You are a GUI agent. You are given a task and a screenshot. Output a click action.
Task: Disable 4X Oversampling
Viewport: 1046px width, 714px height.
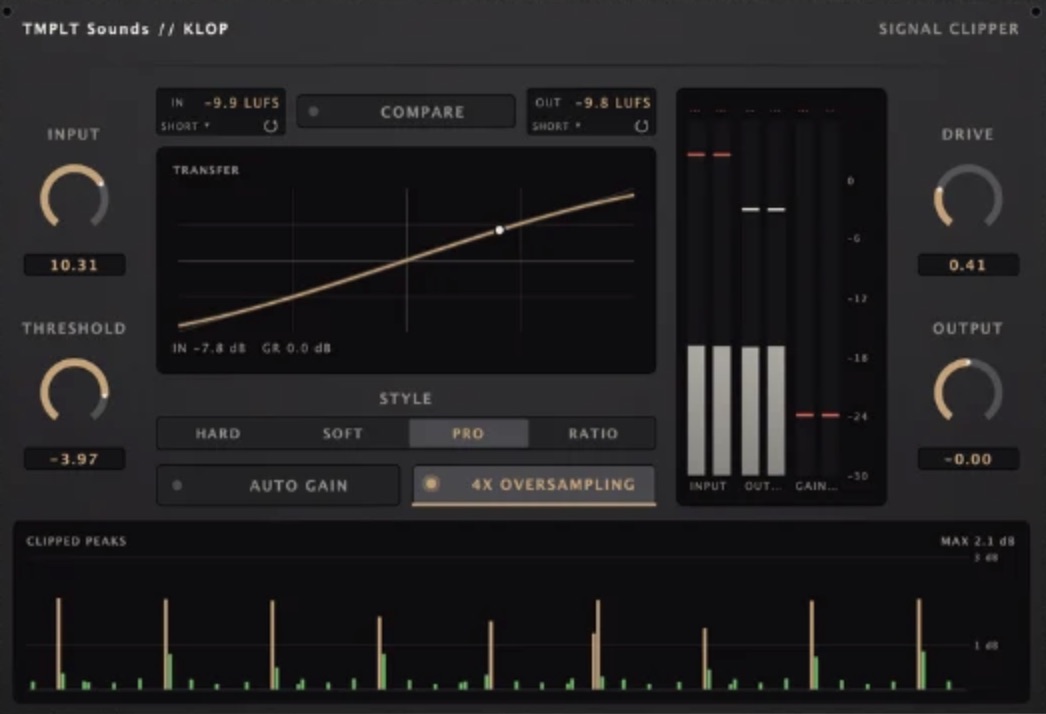tap(534, 485)
